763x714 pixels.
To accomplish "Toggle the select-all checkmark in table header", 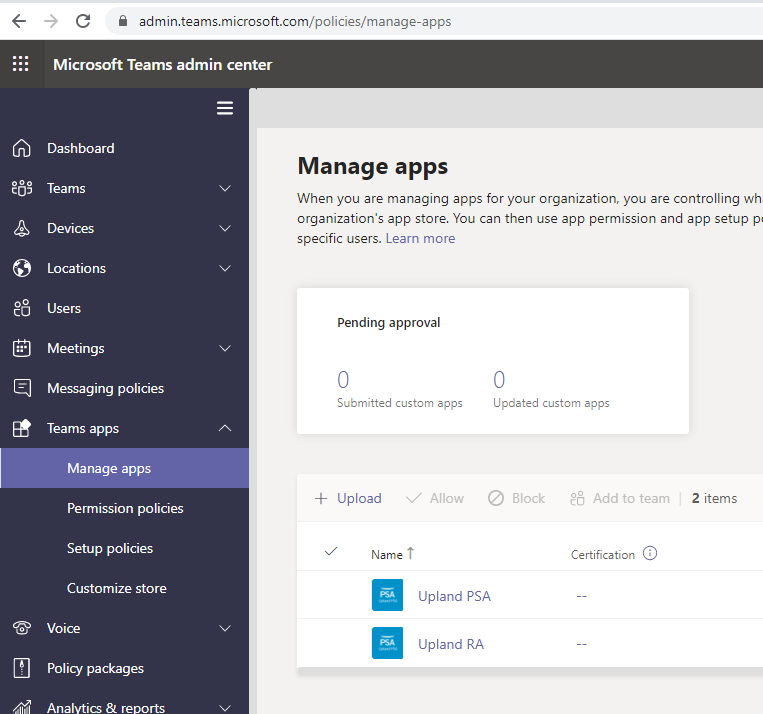I will (331, 552).
